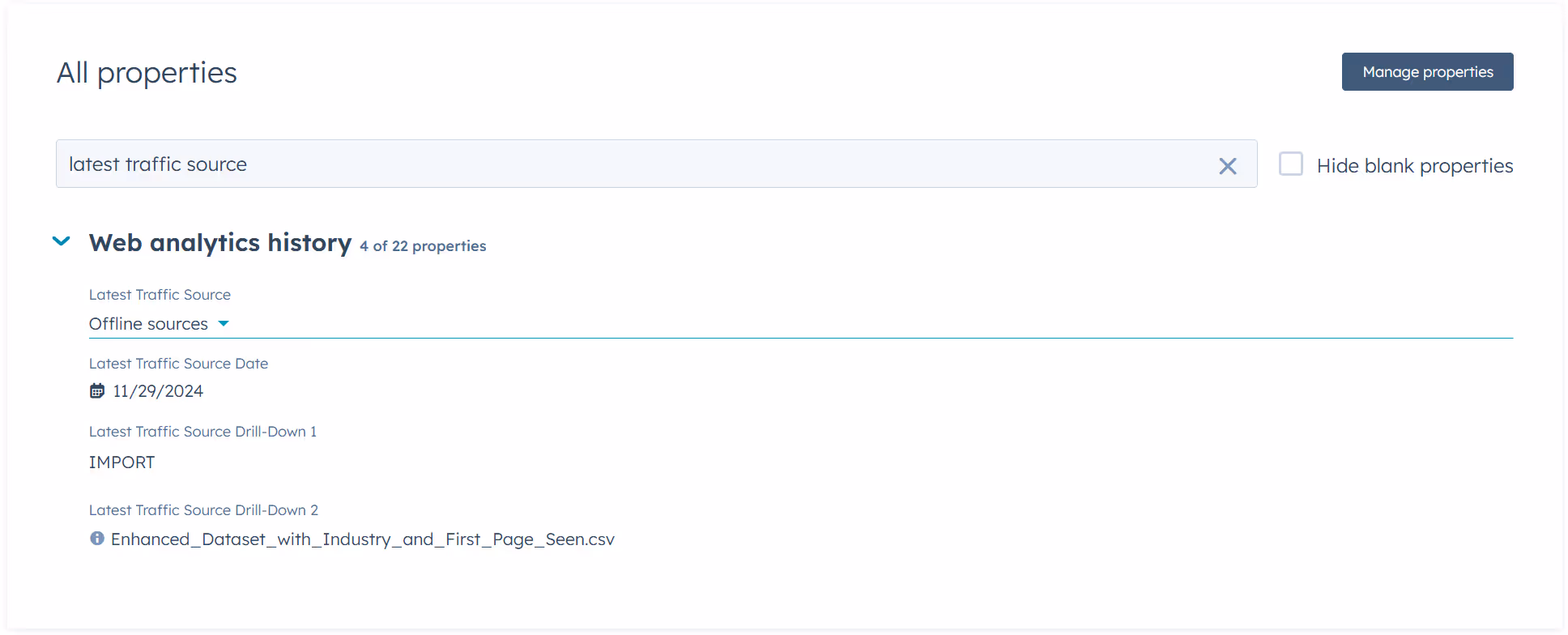Select the IMPORT drill-down value

point(121,462)
